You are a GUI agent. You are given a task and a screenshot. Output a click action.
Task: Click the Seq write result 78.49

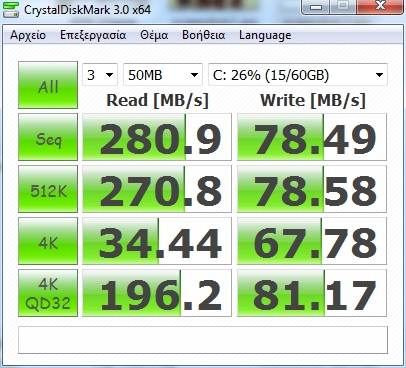[312, 137]
